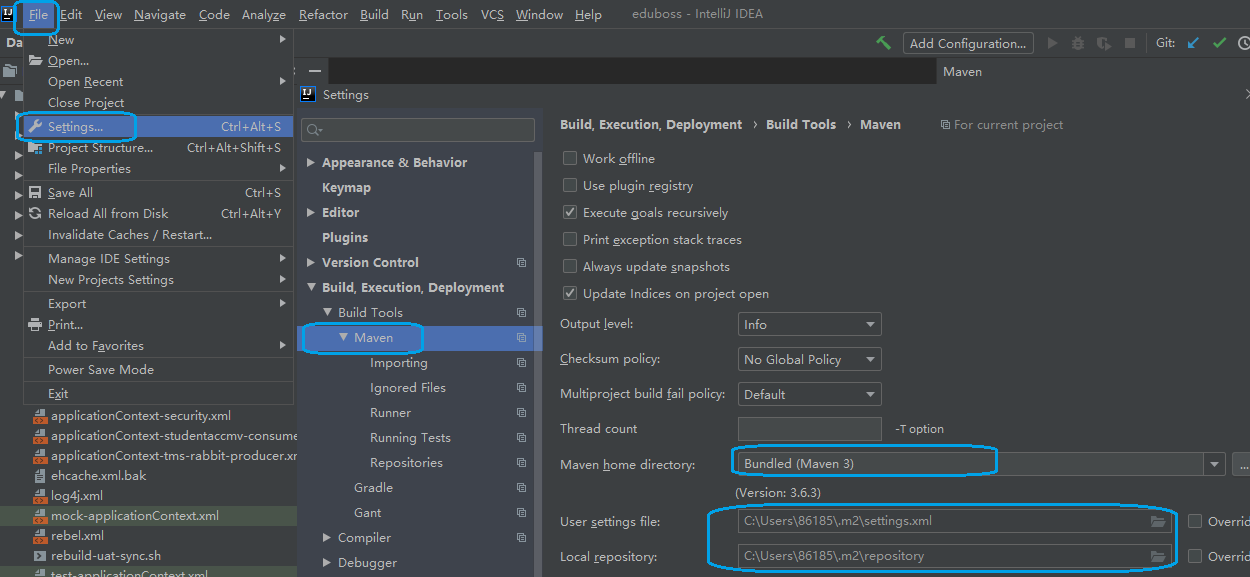Click the Maven home directory ... browse button

pos(1242,464)
